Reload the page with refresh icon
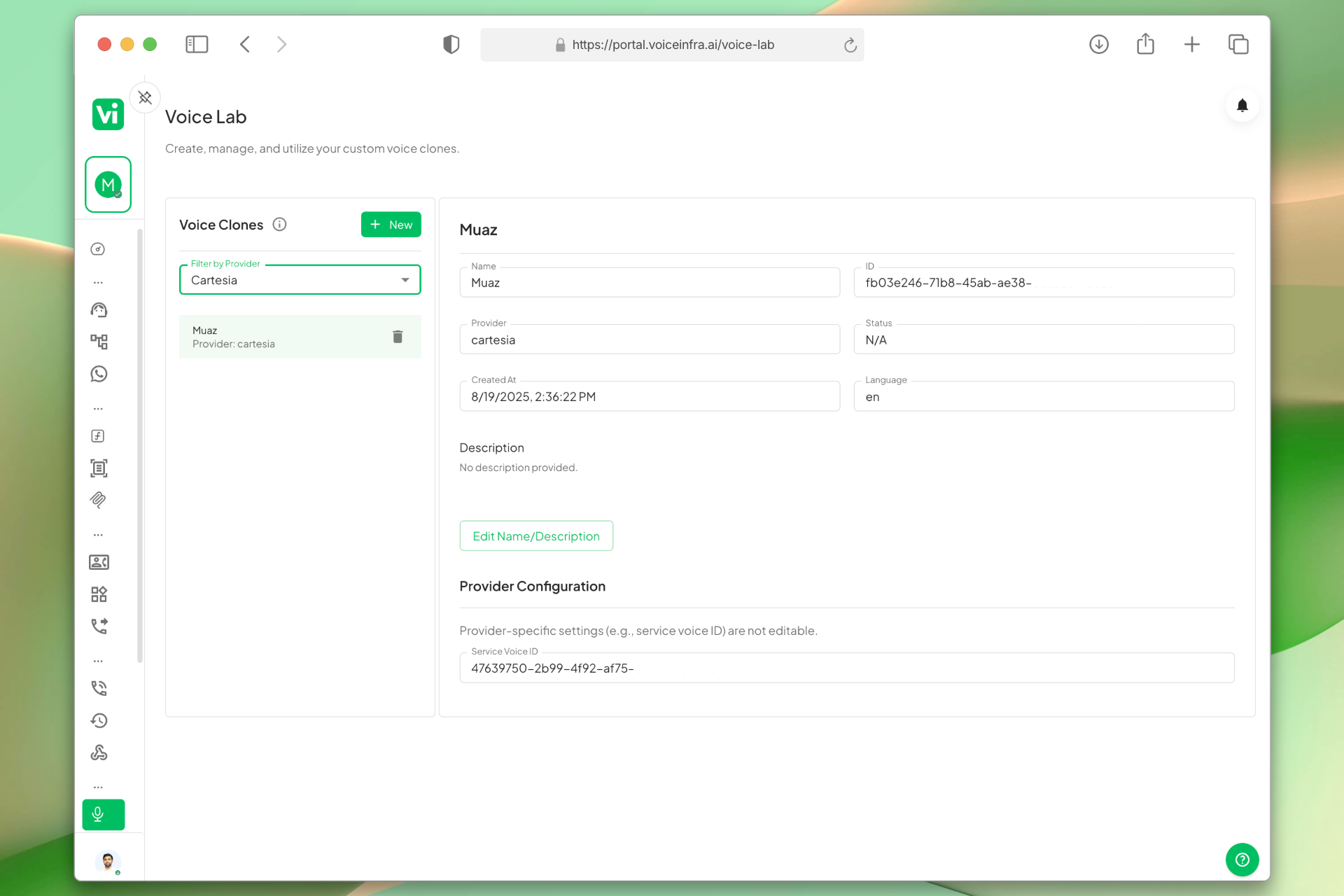The height and width of the screenshot is (896, 1344). pyautogui.click(x=850, y=45)
